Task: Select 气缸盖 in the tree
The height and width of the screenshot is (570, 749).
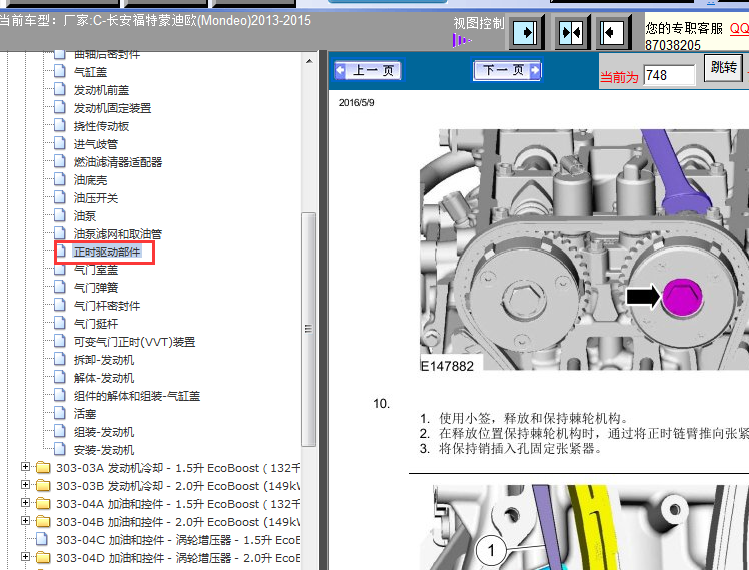Action: (x=90, y=72)
